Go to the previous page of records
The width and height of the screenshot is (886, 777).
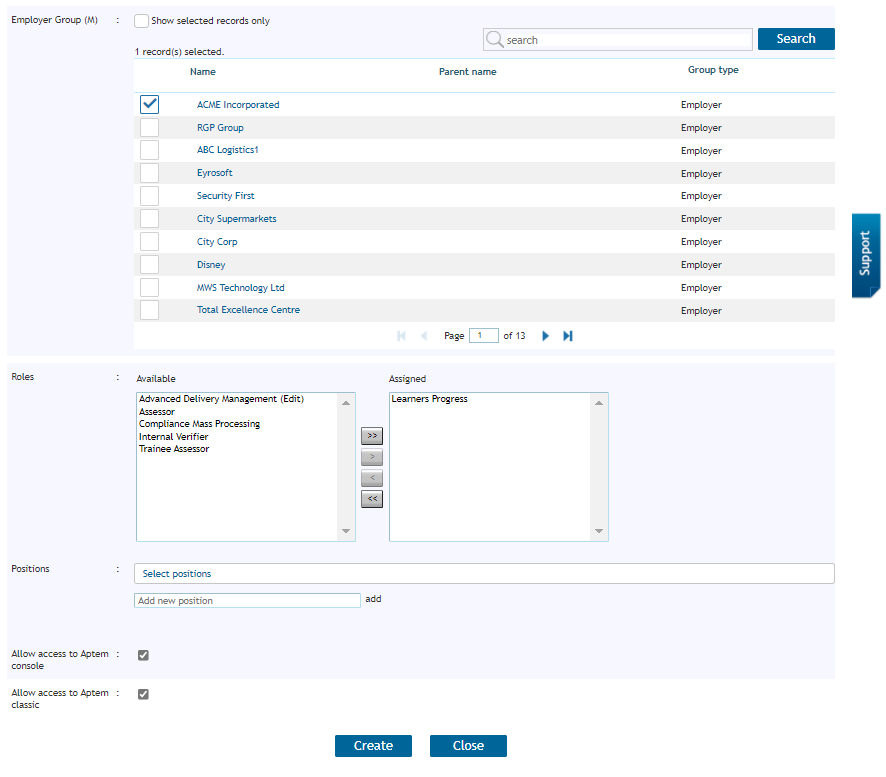424,335
